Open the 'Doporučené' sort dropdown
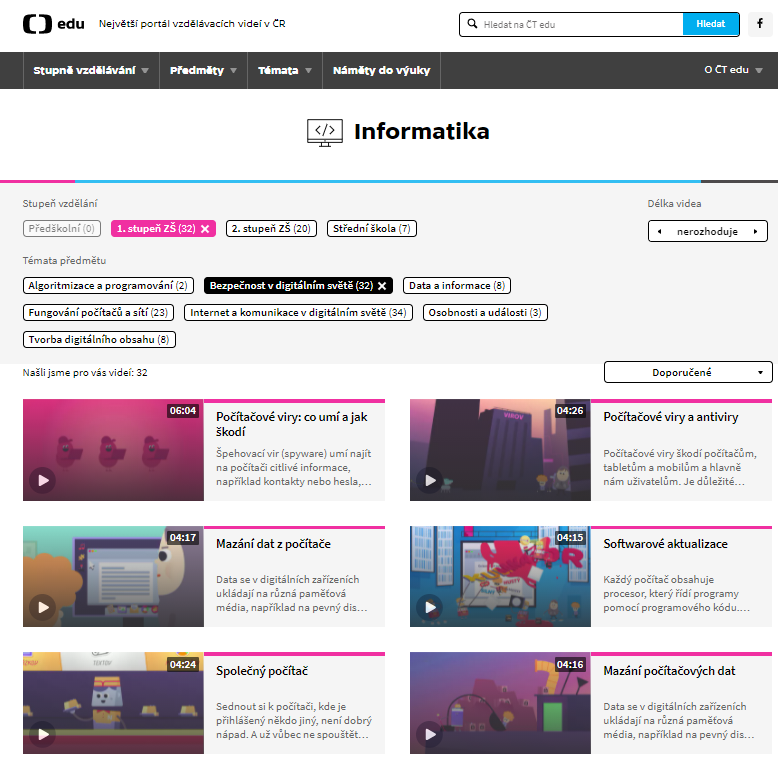Viewport: 778px width, 764px height. click(688, 373)
